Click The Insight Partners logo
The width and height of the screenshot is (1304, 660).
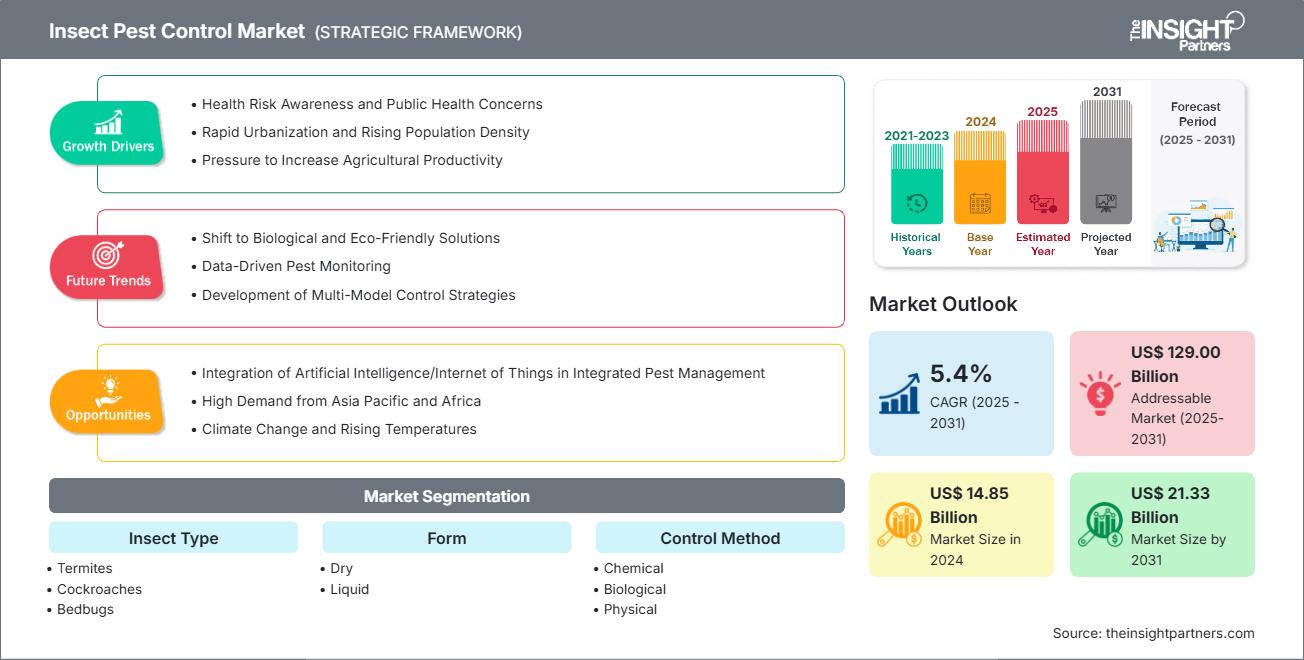click(1186, 31)
